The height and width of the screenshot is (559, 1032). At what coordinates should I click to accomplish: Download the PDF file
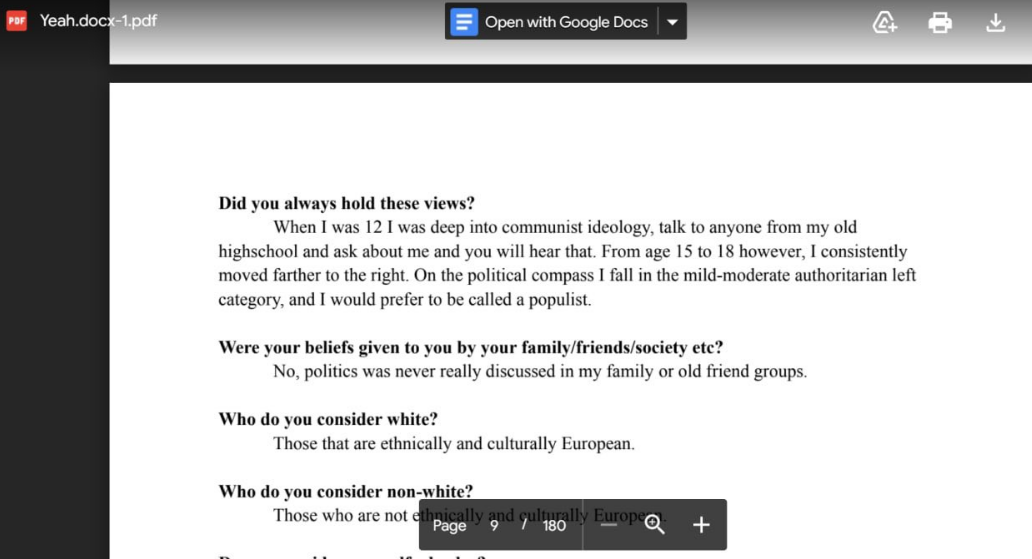click(x=995, y=22)
